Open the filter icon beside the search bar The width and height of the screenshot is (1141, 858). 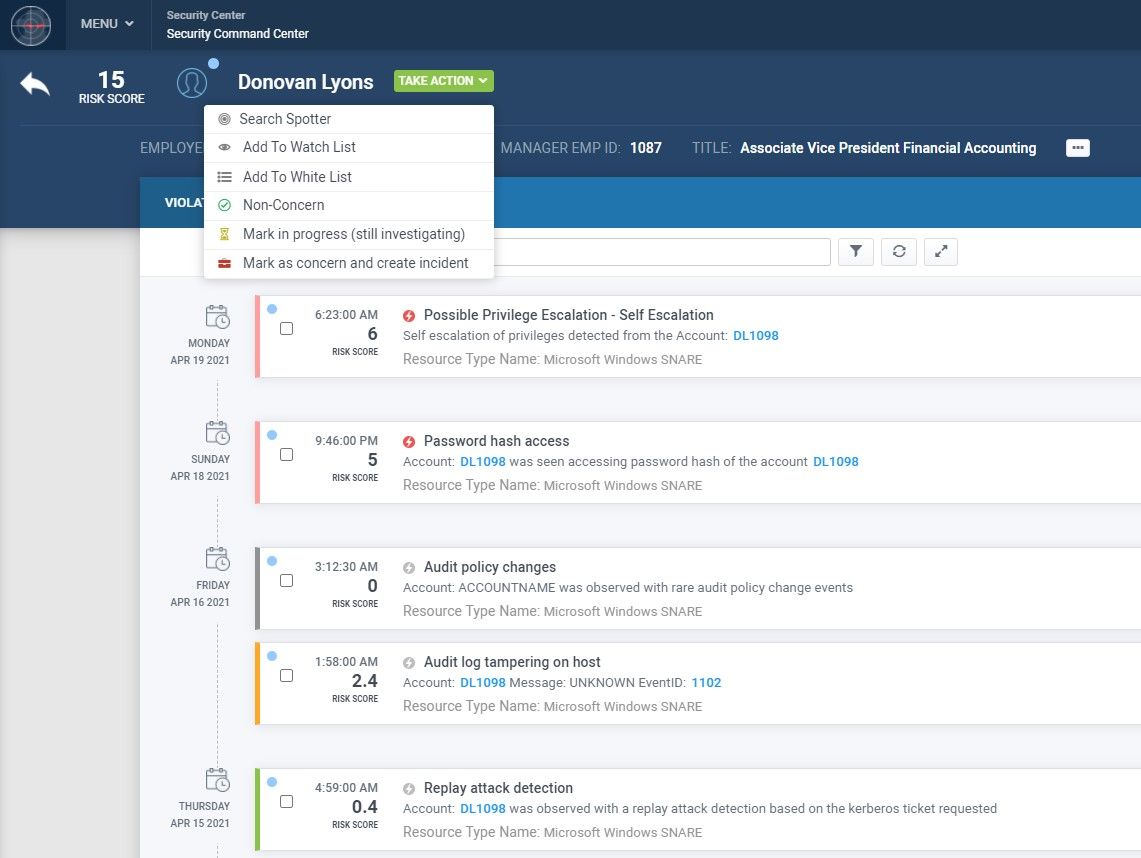855,252
